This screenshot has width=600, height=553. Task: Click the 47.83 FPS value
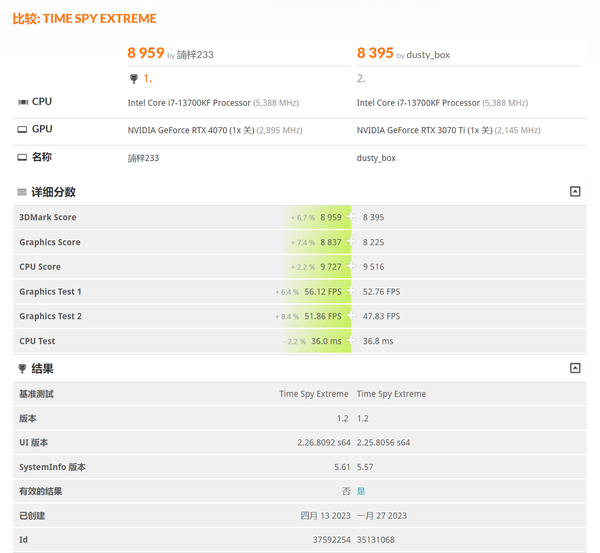[x=382, y=316]
